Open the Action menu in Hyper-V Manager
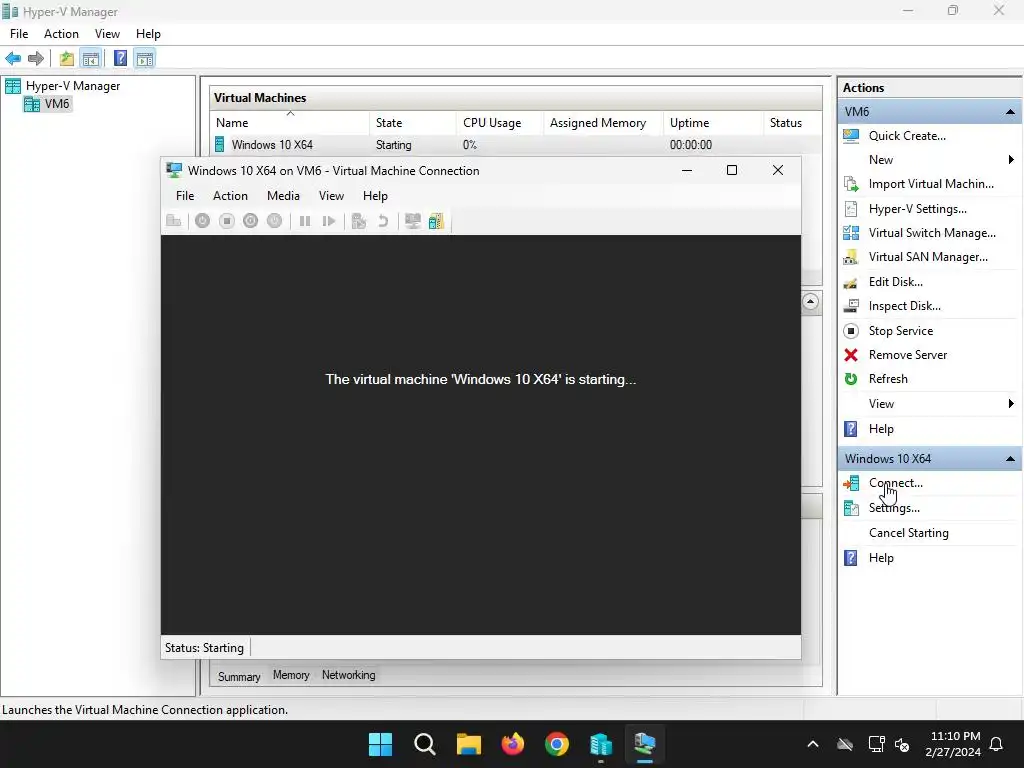Viewport: 1024px width, 768px height. [61, 34]
